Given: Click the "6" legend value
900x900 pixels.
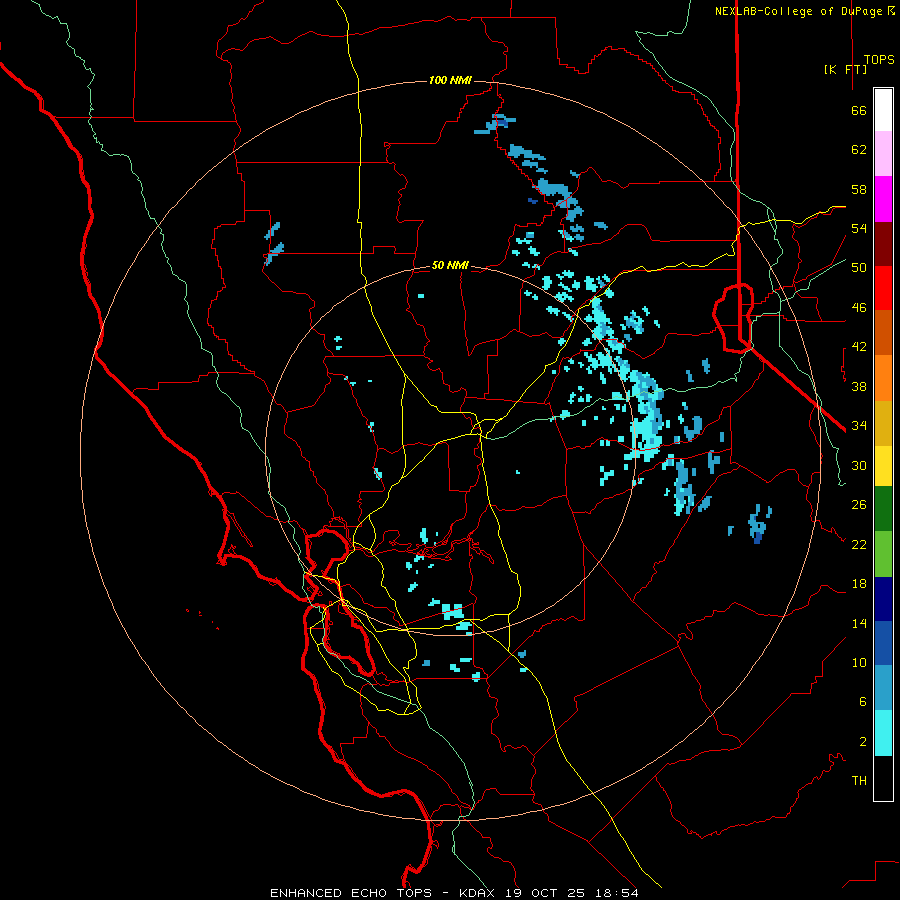Looking at the screenshot, I should (863, 702).
